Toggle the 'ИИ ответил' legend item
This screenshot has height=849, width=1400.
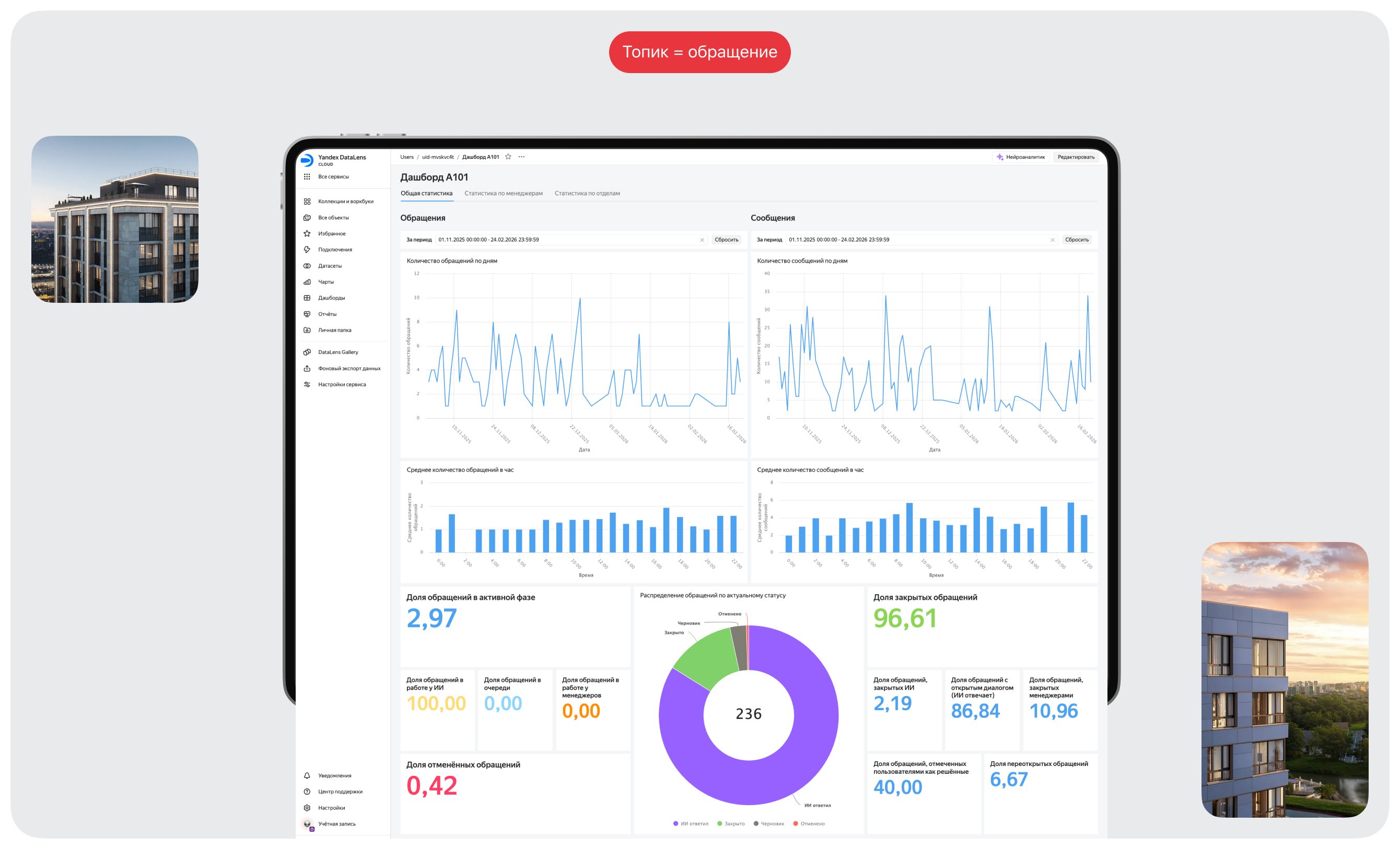pyautogui.click(x=691, y=823)
